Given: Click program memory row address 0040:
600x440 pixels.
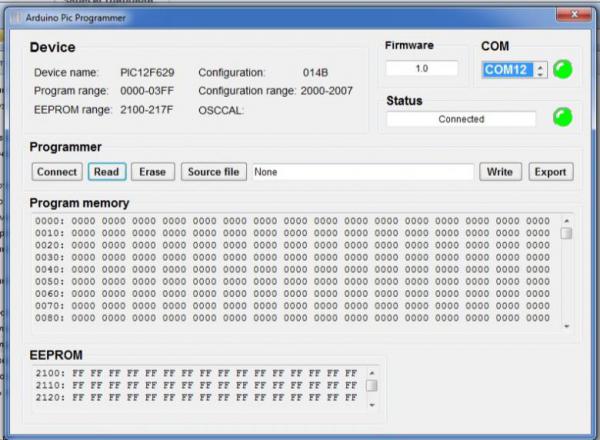Looking at the screenshot, I should click(50, 269).
